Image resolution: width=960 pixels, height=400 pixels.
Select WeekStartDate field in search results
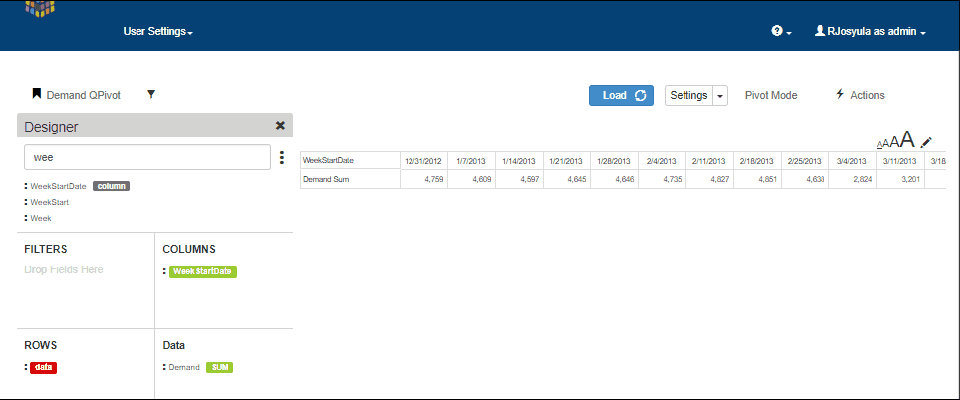60,186
